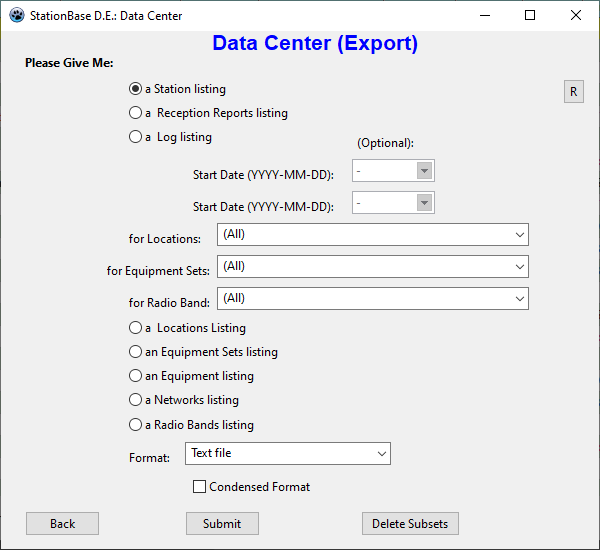Image resolution: width=600 pixels, height=550 pixels.
Task: Enable the Condensed Format checkbox
Action: (200, 487)
